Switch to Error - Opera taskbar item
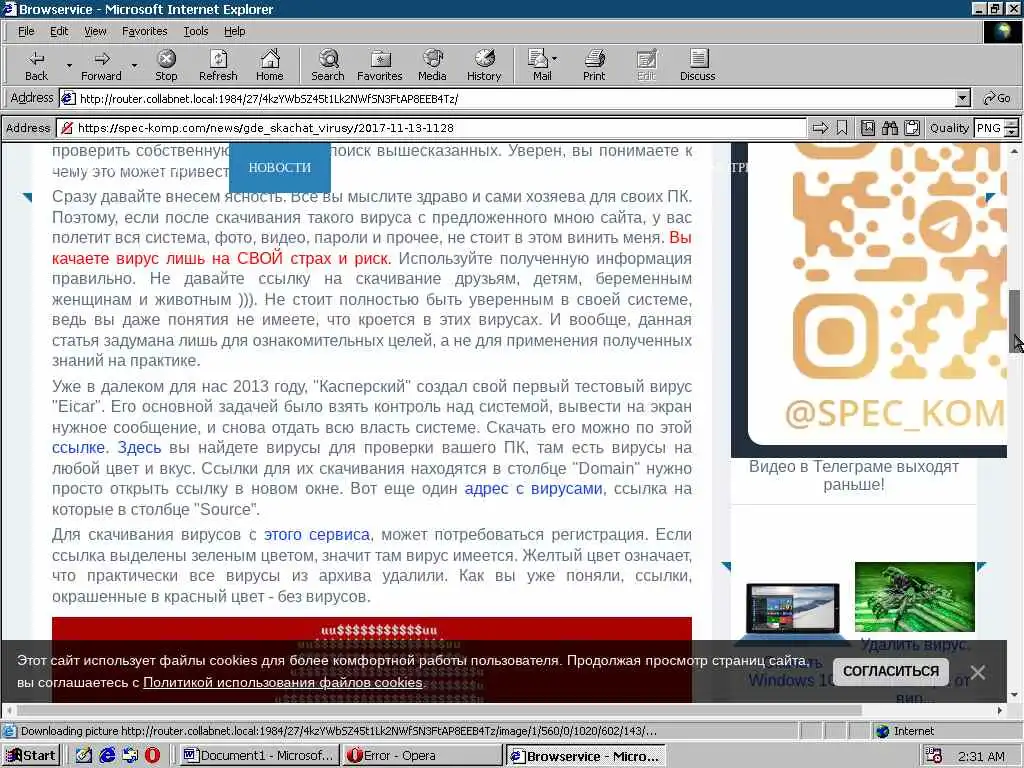The height and width of the screenshot is (768, 1024). [x=422, y=756]
